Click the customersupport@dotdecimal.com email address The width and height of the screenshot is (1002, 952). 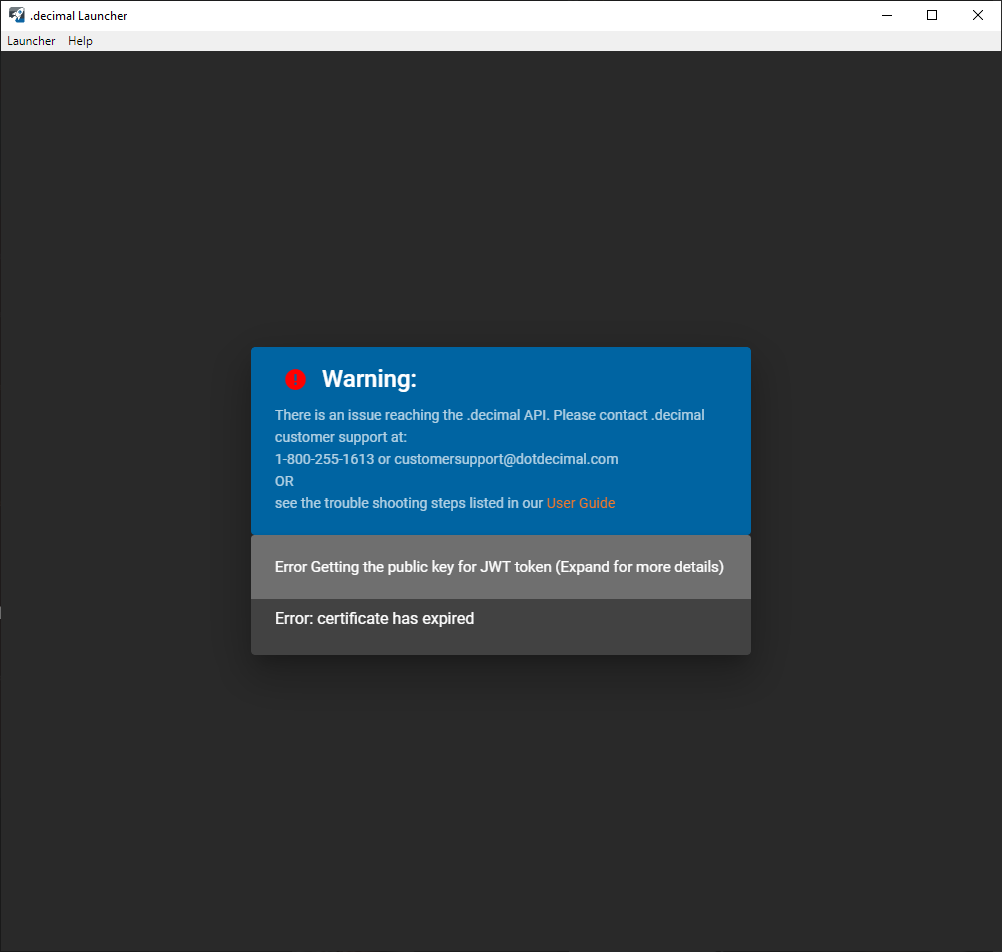tap(506, 459)
